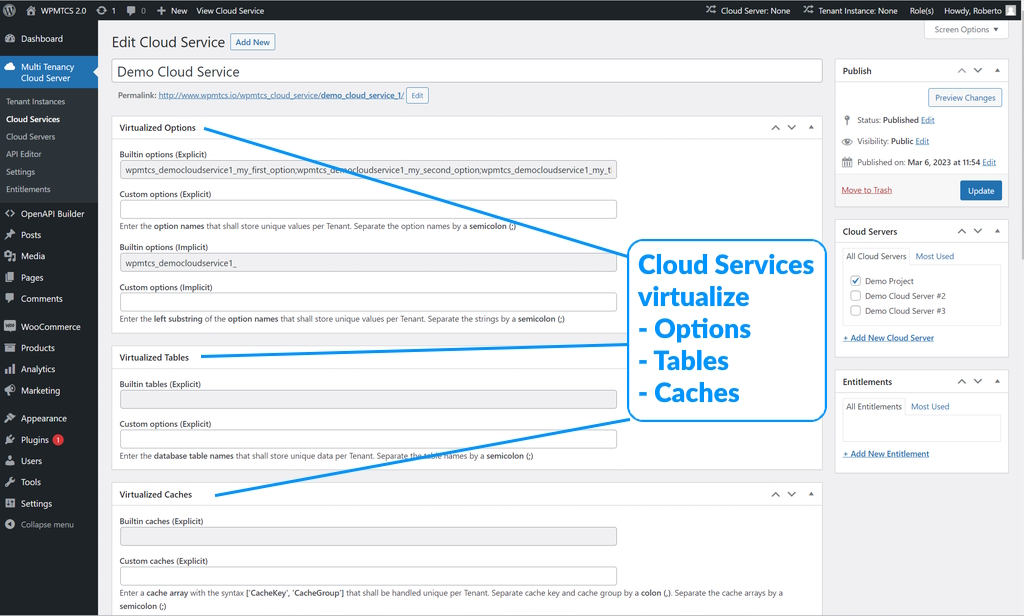Edit the publish Status link
The width and height of the screenshot is (1024, 616).
pyautogui.click(x=927, y=120)
